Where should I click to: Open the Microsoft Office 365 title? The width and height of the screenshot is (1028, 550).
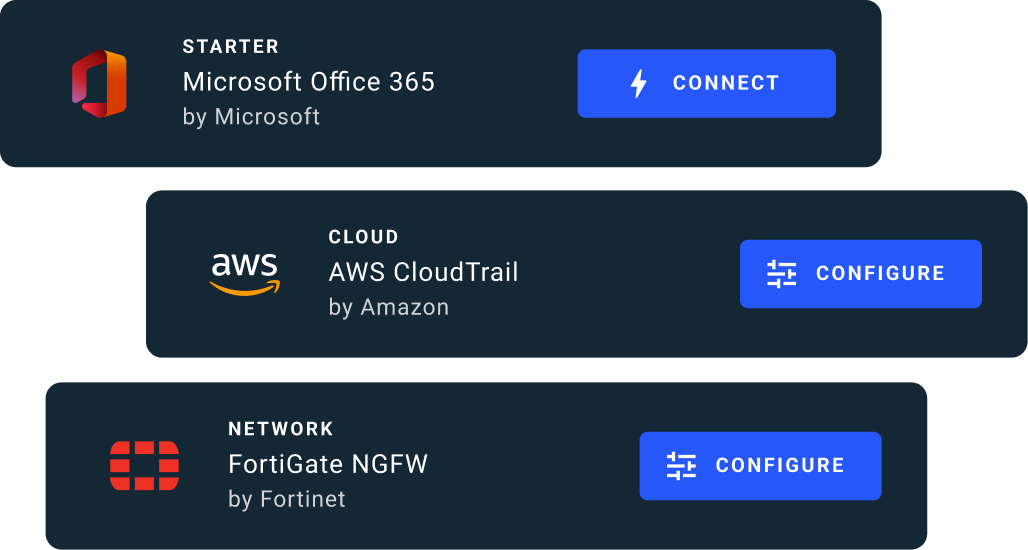click(308, 82)
